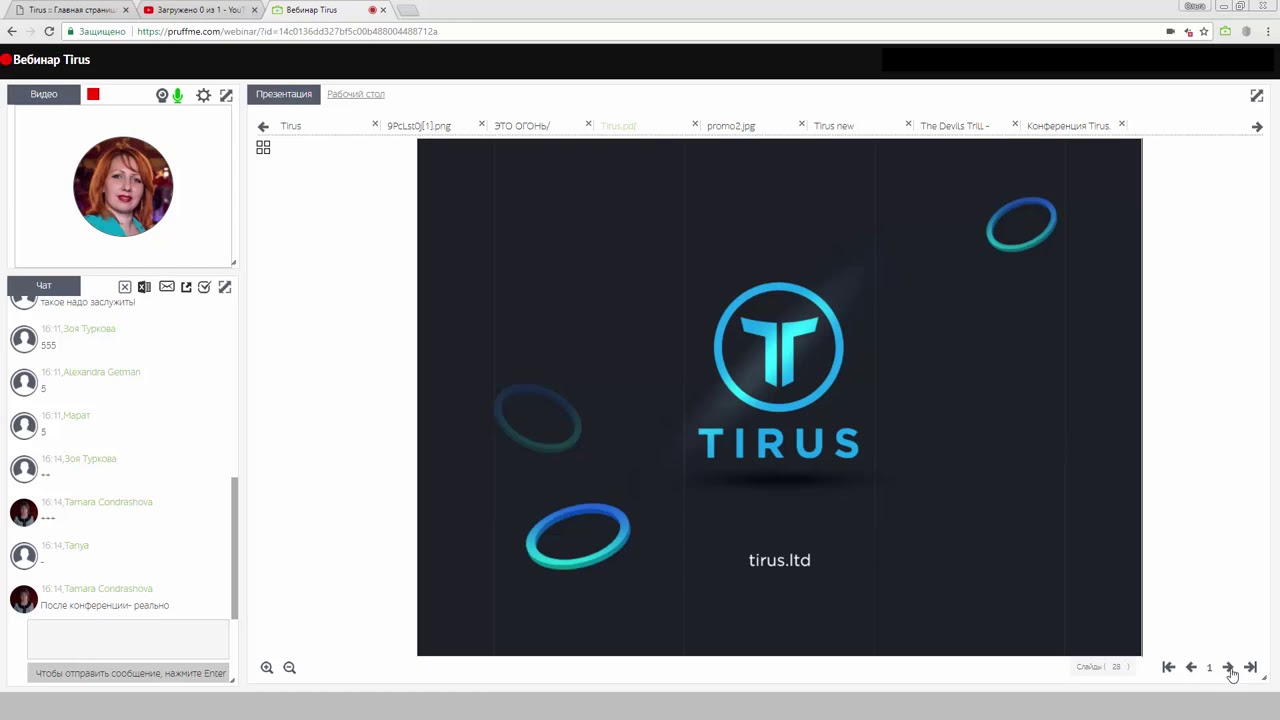Open the Видео panel tab
This screenshot has height=720, width=1280.
click(x=44, y=94)
